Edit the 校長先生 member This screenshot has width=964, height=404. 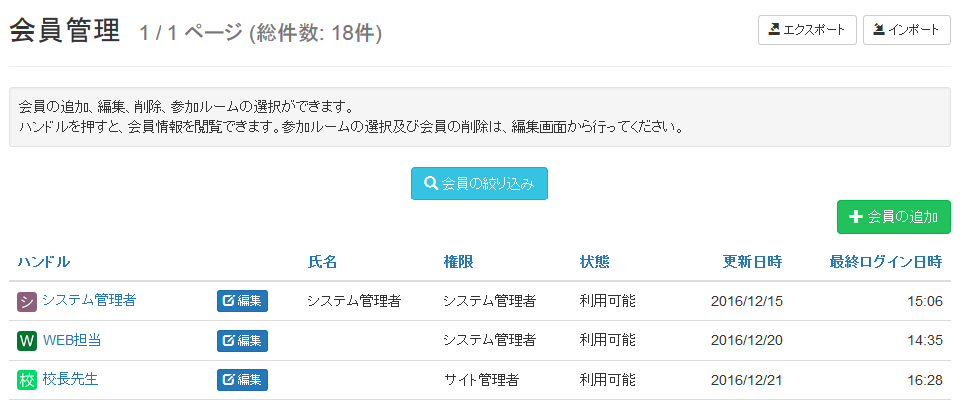(242, 380)
